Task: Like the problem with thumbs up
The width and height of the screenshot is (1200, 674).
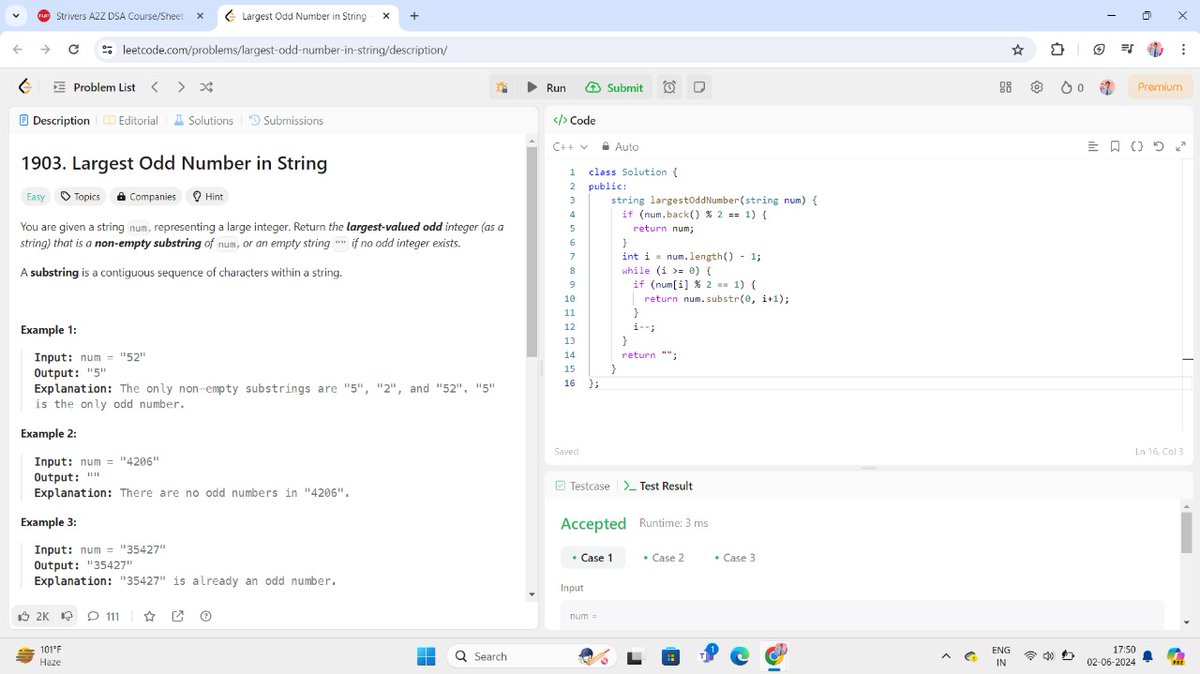Action: (x=34, y=616)
